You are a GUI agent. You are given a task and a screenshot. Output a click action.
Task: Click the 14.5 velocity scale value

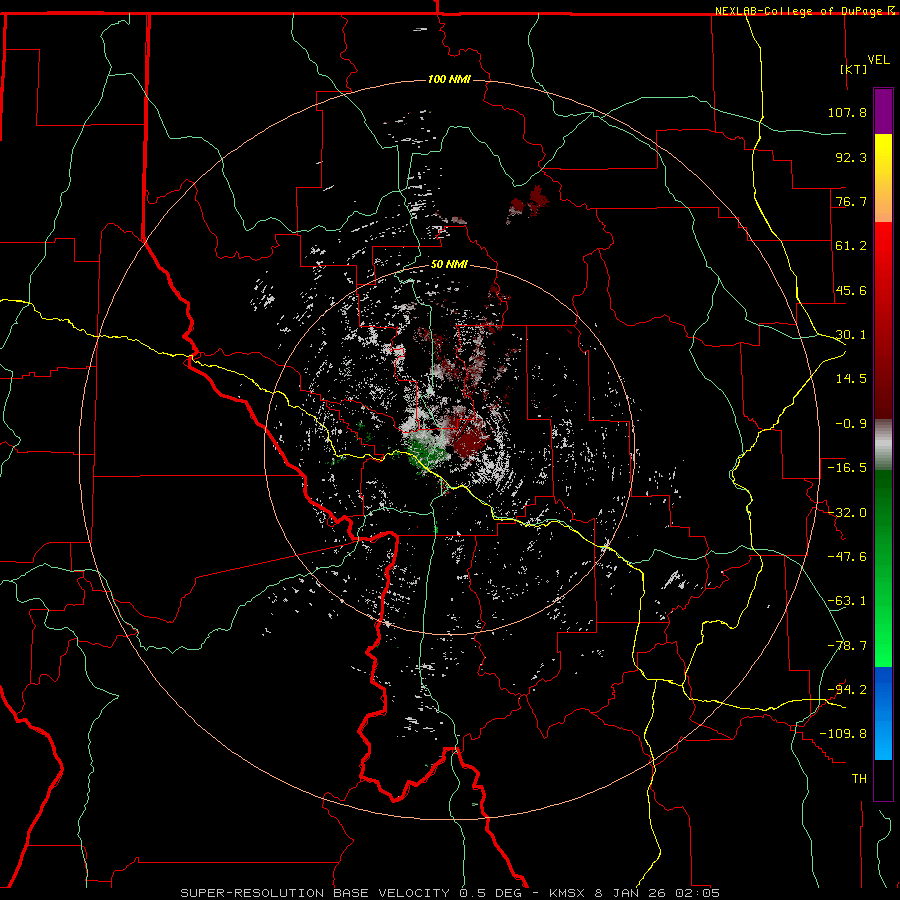851,379
